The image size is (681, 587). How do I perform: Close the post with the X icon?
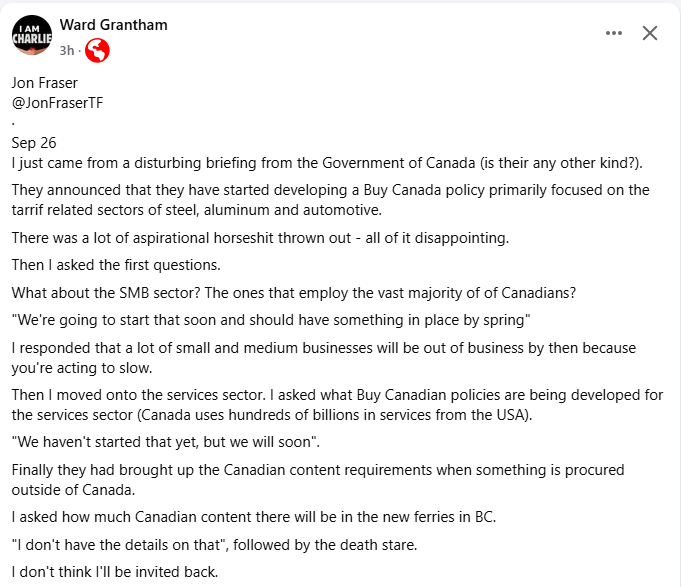[x=650, y=33]
